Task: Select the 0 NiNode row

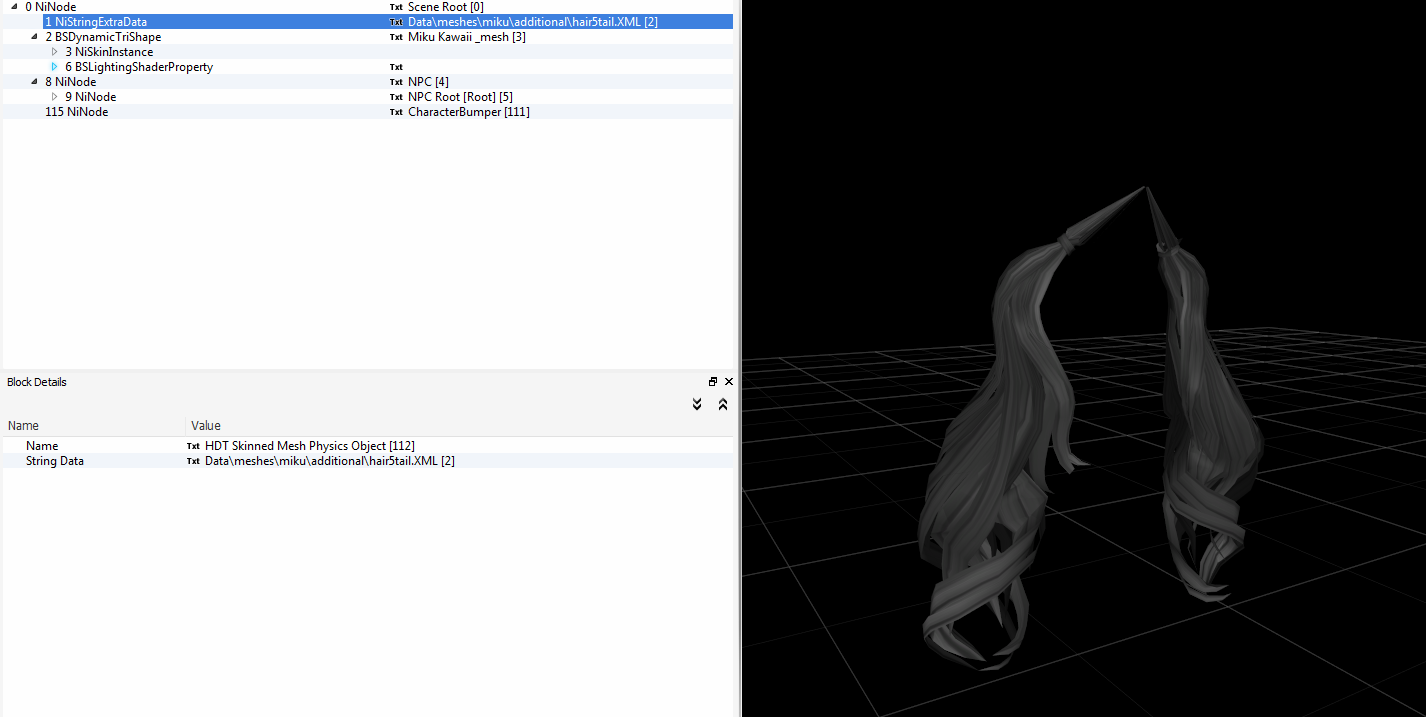Action: coord(368,7)
